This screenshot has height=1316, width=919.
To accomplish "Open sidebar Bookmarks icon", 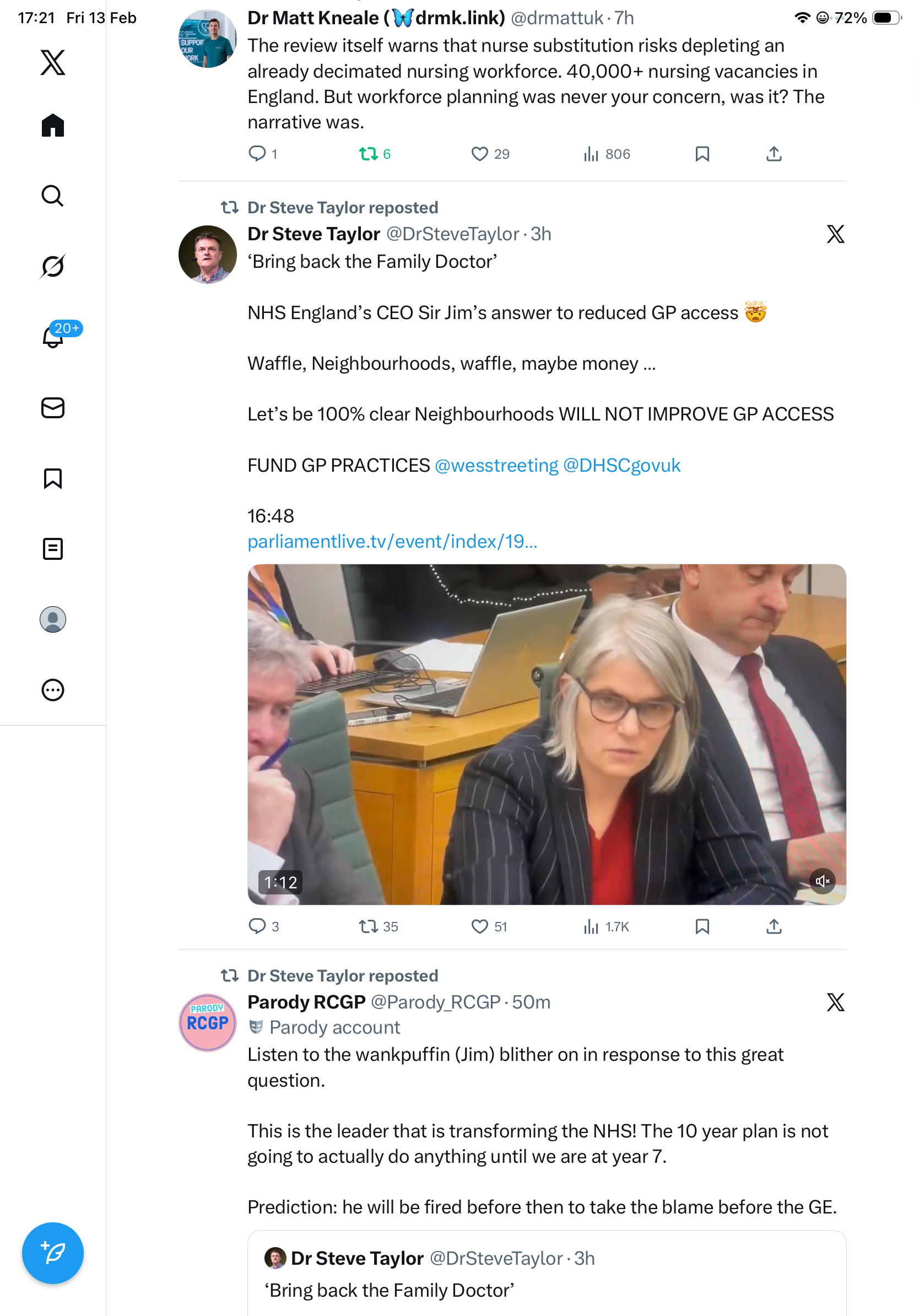I will (53, 478).
